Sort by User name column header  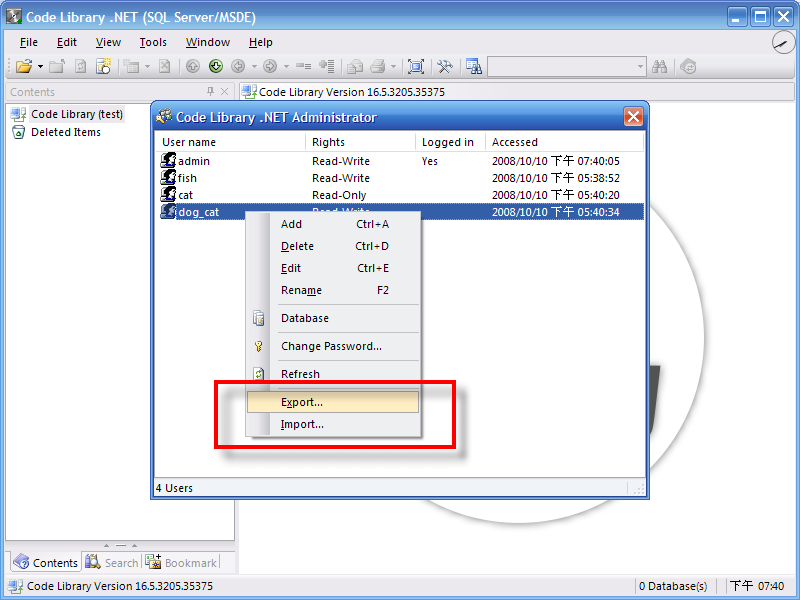tap(230, 142)
